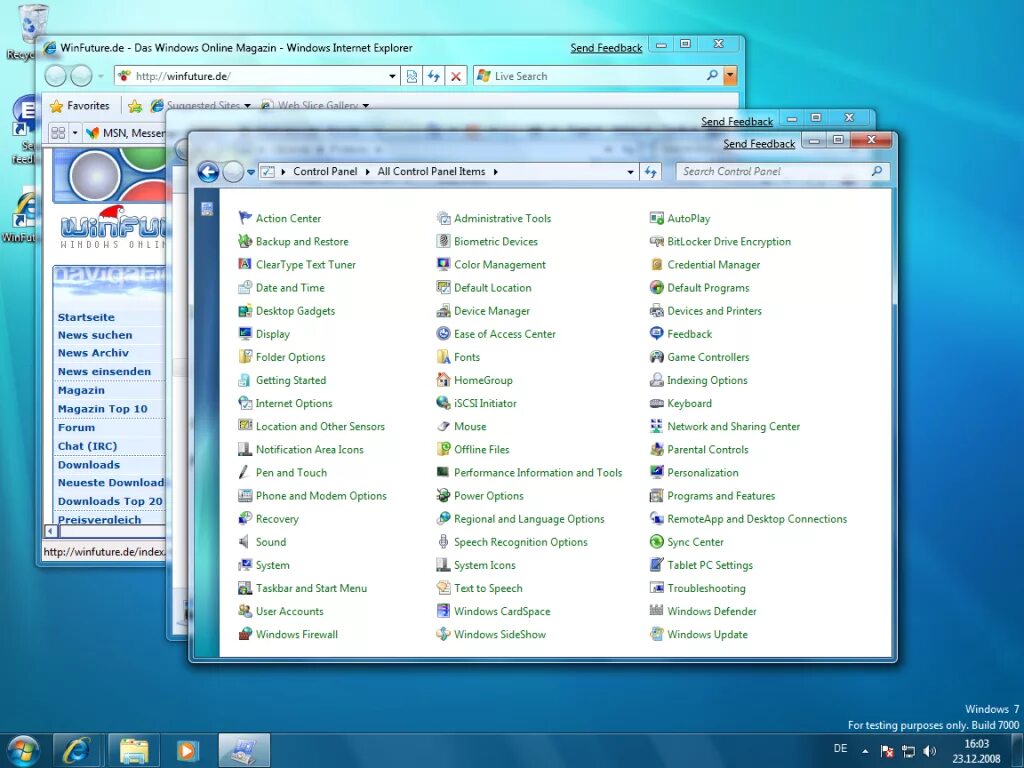This screenshot has height=768, width=1024.
Task: Open News Archiv link on WinFuture
Action: click(93, 353)
